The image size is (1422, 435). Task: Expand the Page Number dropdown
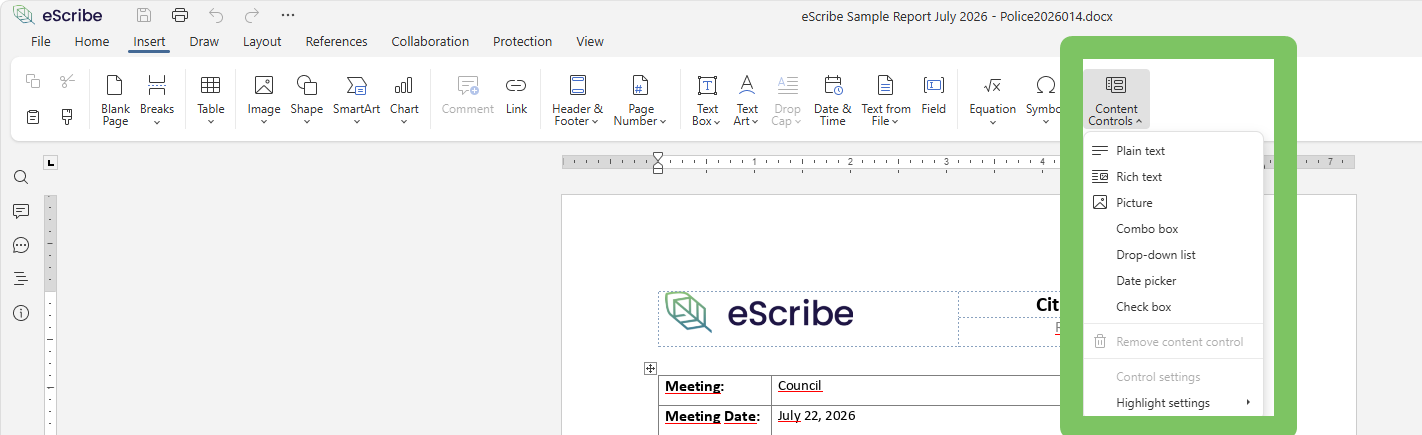(641, 99)
